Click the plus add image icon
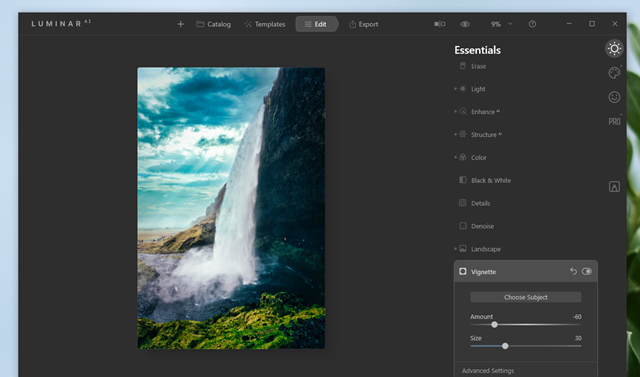 (180, 24)
